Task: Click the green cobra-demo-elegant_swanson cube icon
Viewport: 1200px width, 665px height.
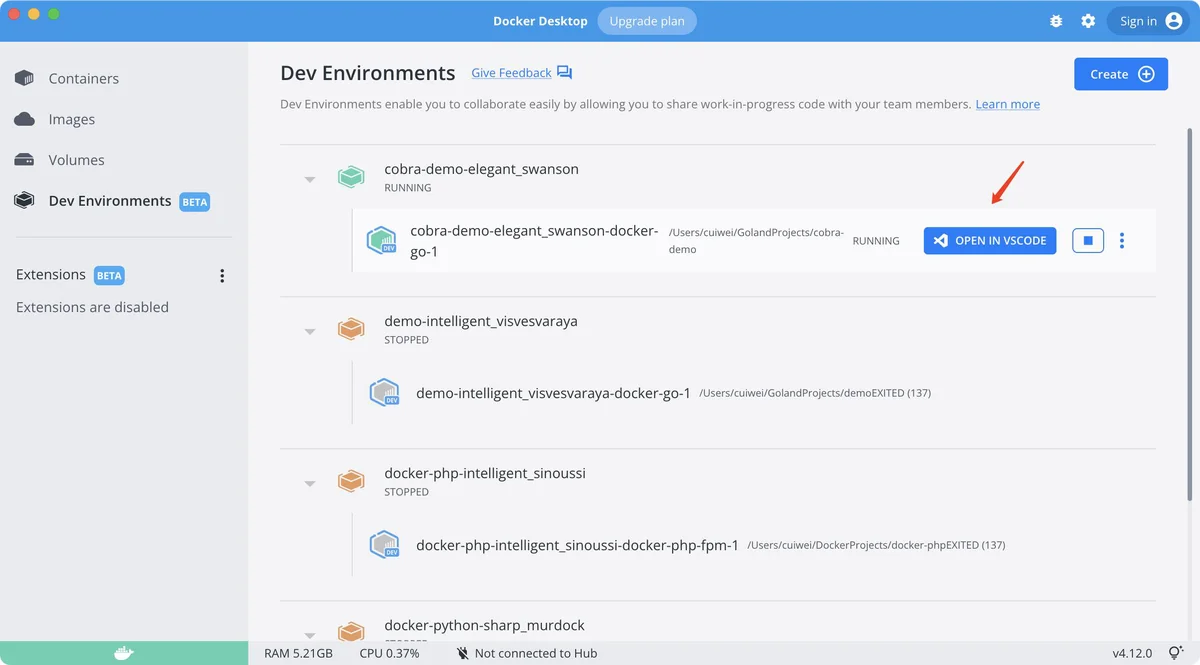Action: pyautogui.click(x=351, y=177)
